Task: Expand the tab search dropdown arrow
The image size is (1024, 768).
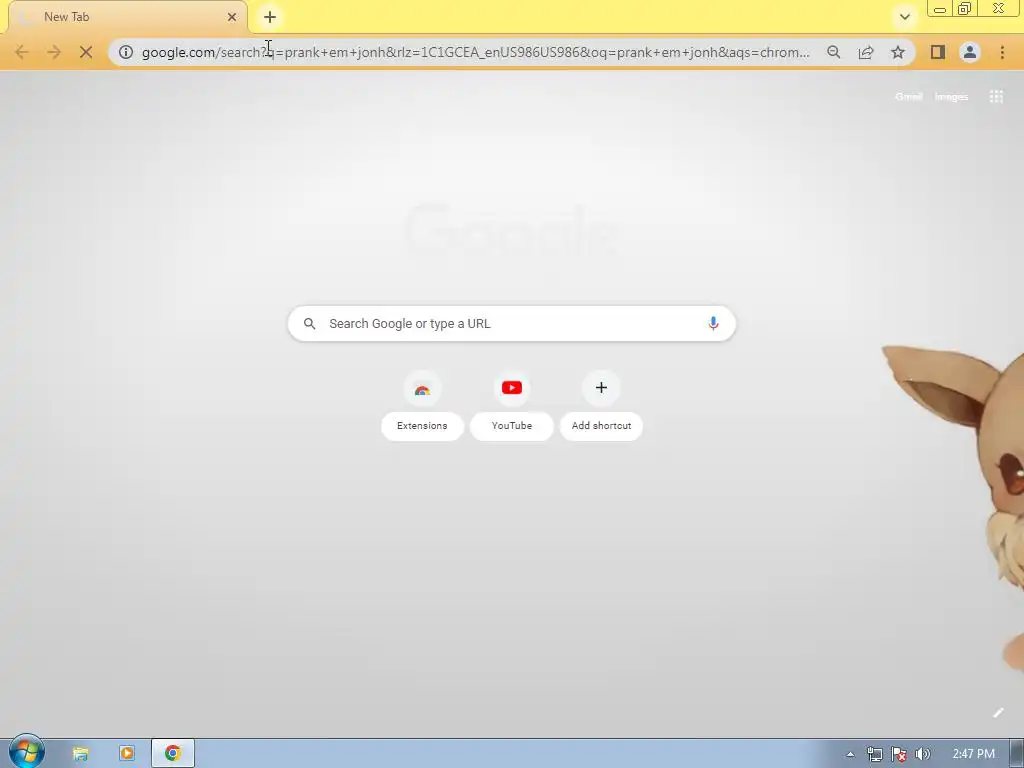Action: coord(904,17)
